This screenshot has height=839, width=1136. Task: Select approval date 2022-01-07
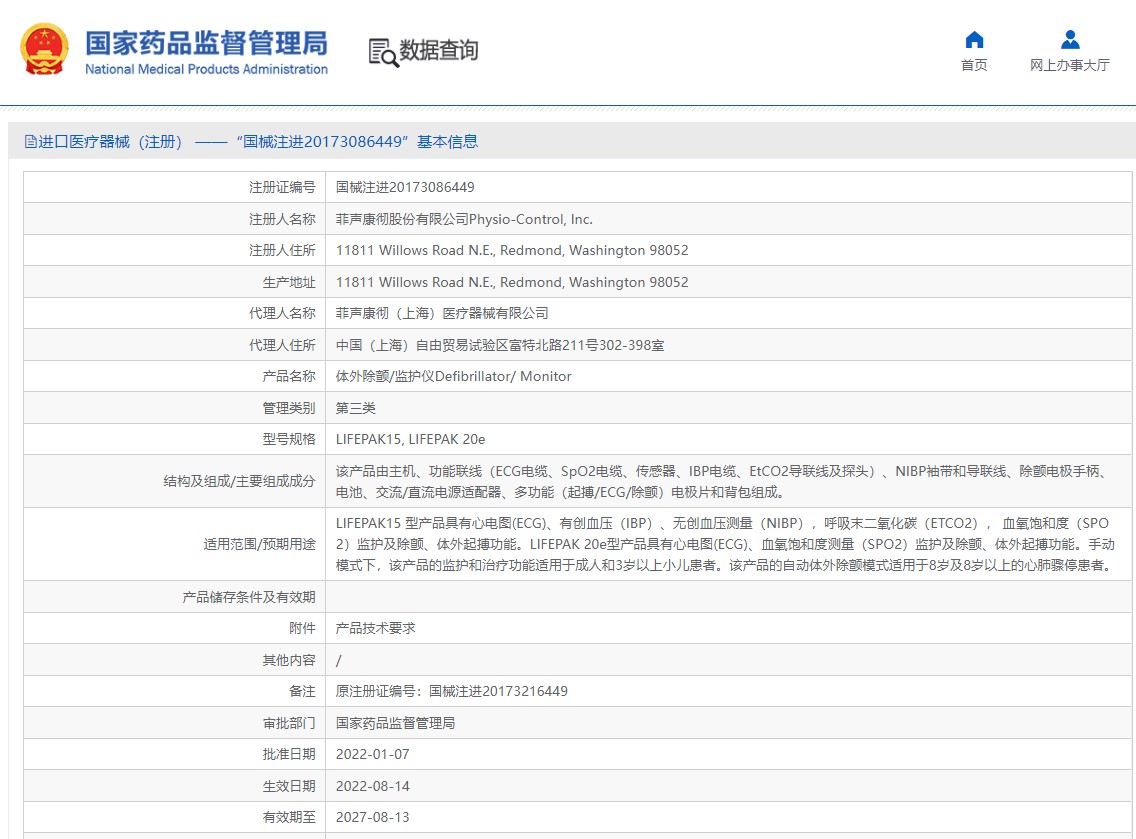coord(372,754)
